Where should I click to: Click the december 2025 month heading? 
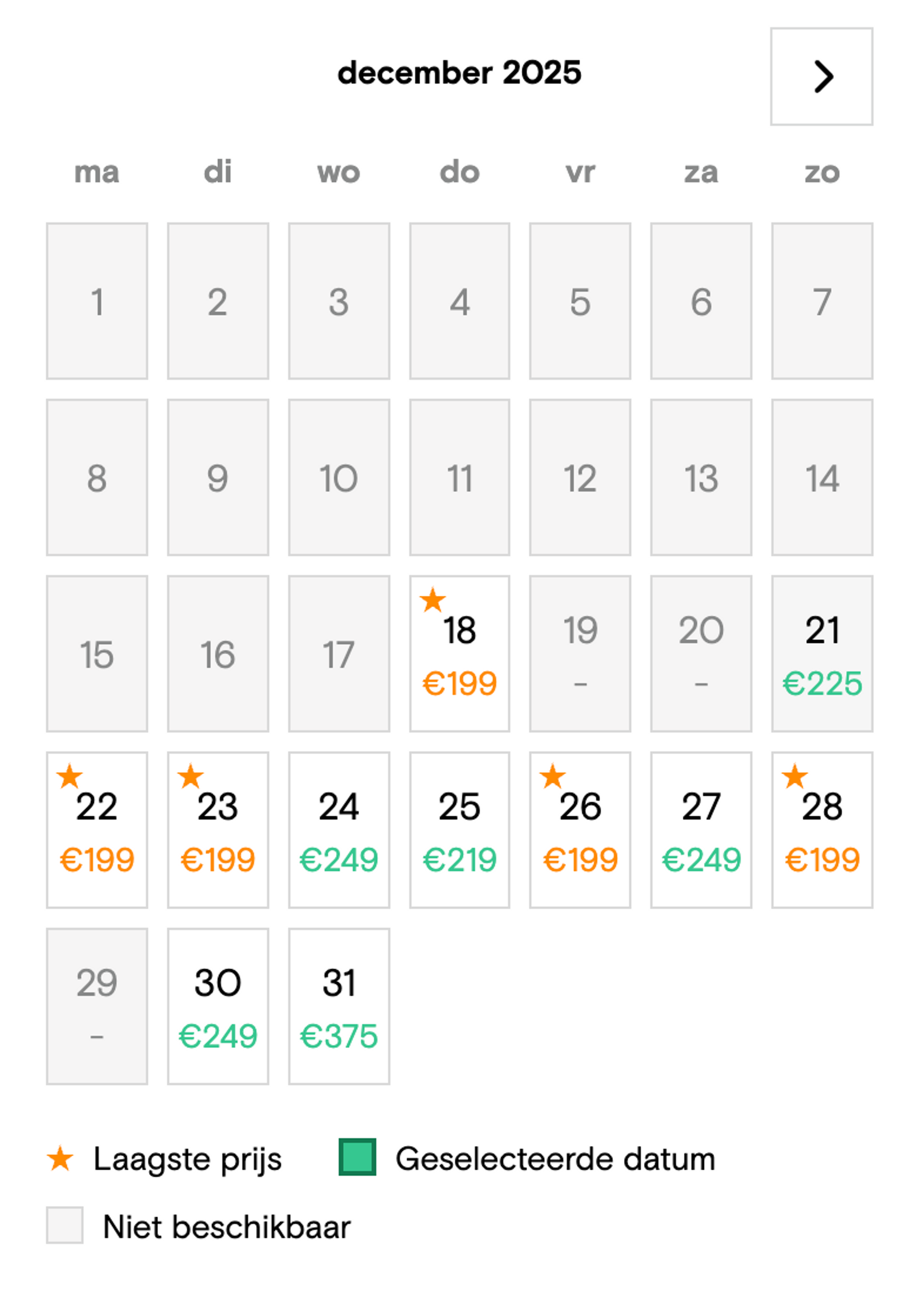(459, 73)
